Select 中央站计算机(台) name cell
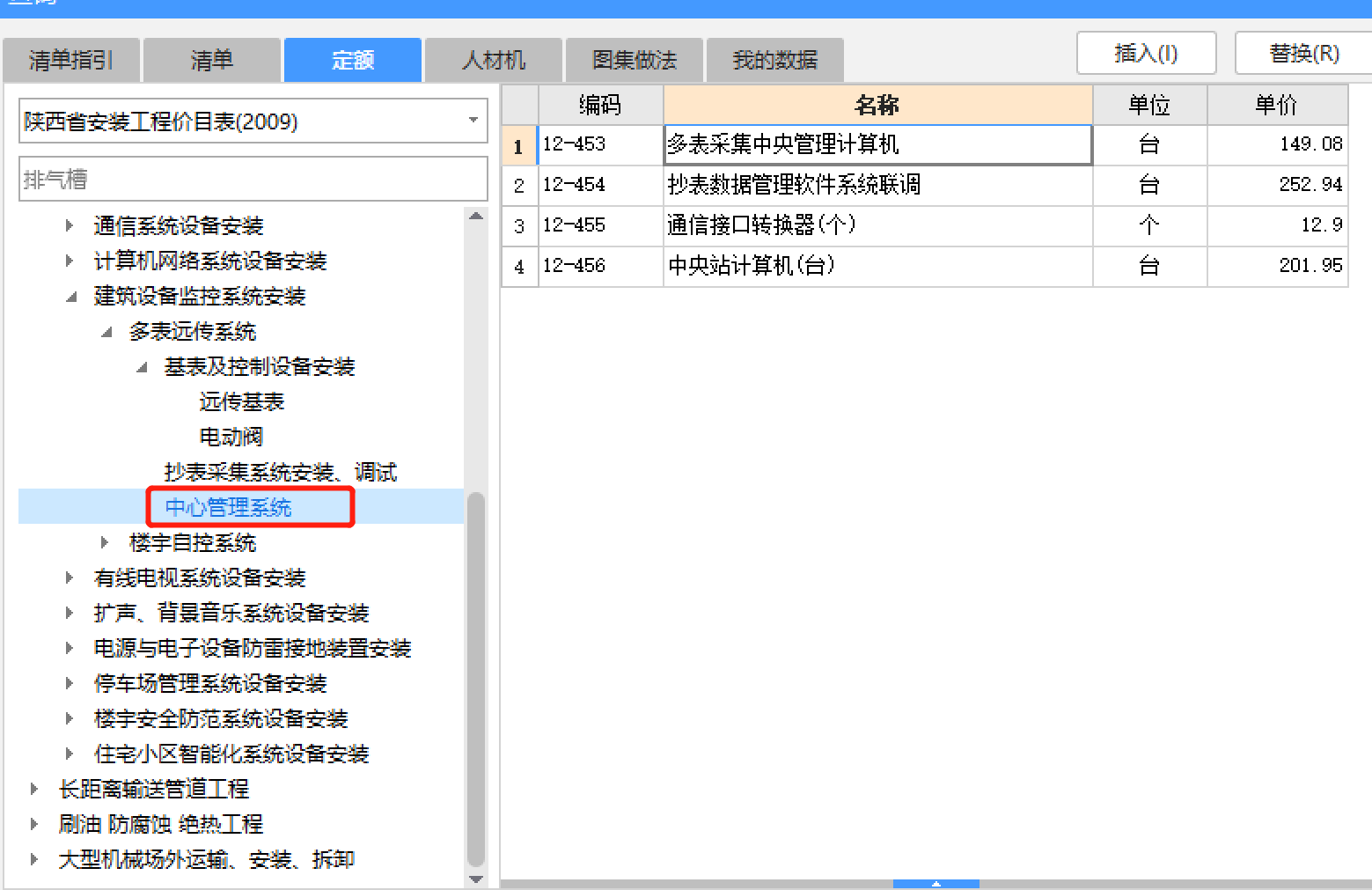This screenshot has height=890, width=1372. pyautogui.click(x=877, y=266)
